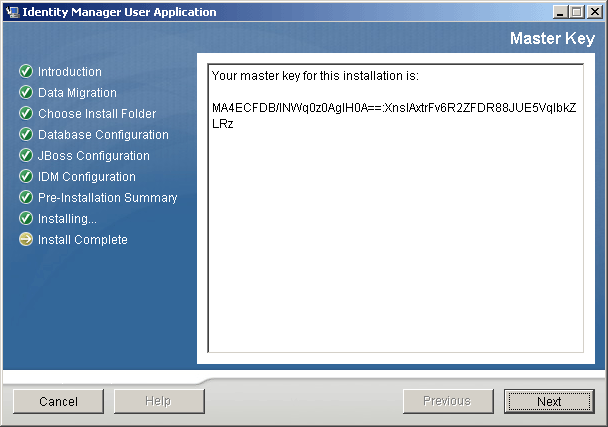Select the Database Configuration step label
Image resolution: width=608 pixels, height=427 pixels.
tap(103, 135)
